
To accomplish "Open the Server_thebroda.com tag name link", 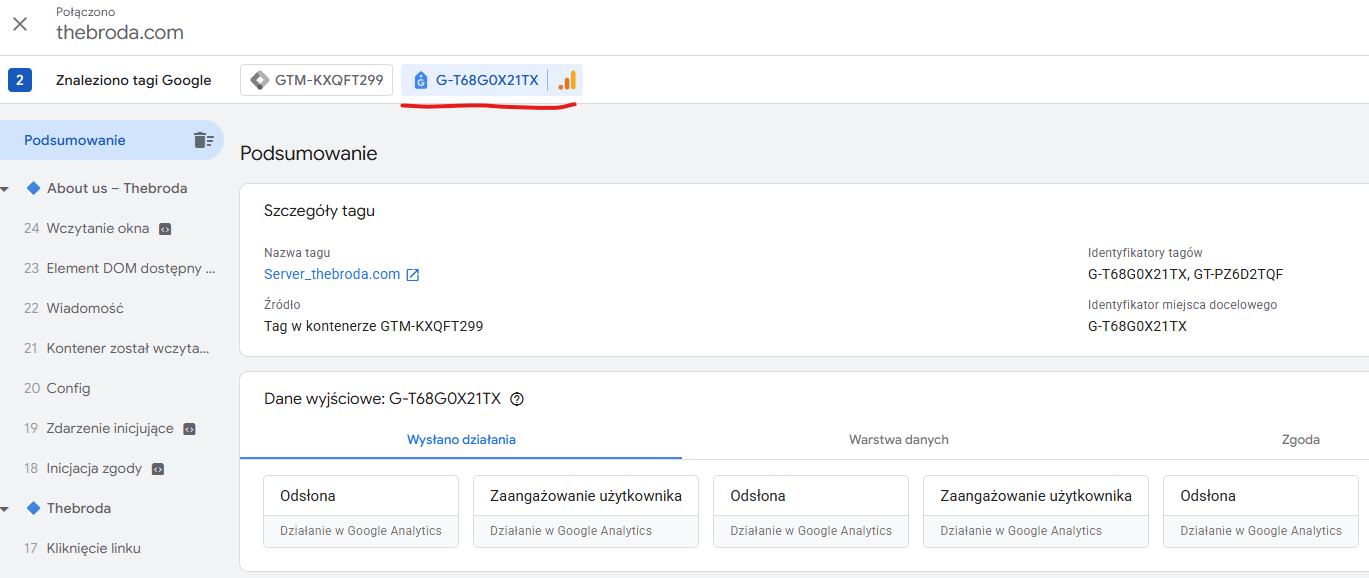I will click(332, 274).
